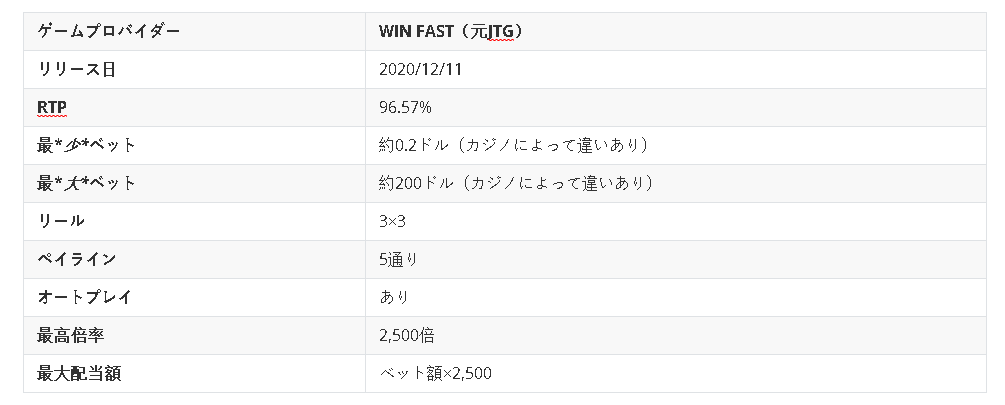Viewport: 1005px width, 405px height.
Task: Click the リール label cell
Action: tap(61, 221)
